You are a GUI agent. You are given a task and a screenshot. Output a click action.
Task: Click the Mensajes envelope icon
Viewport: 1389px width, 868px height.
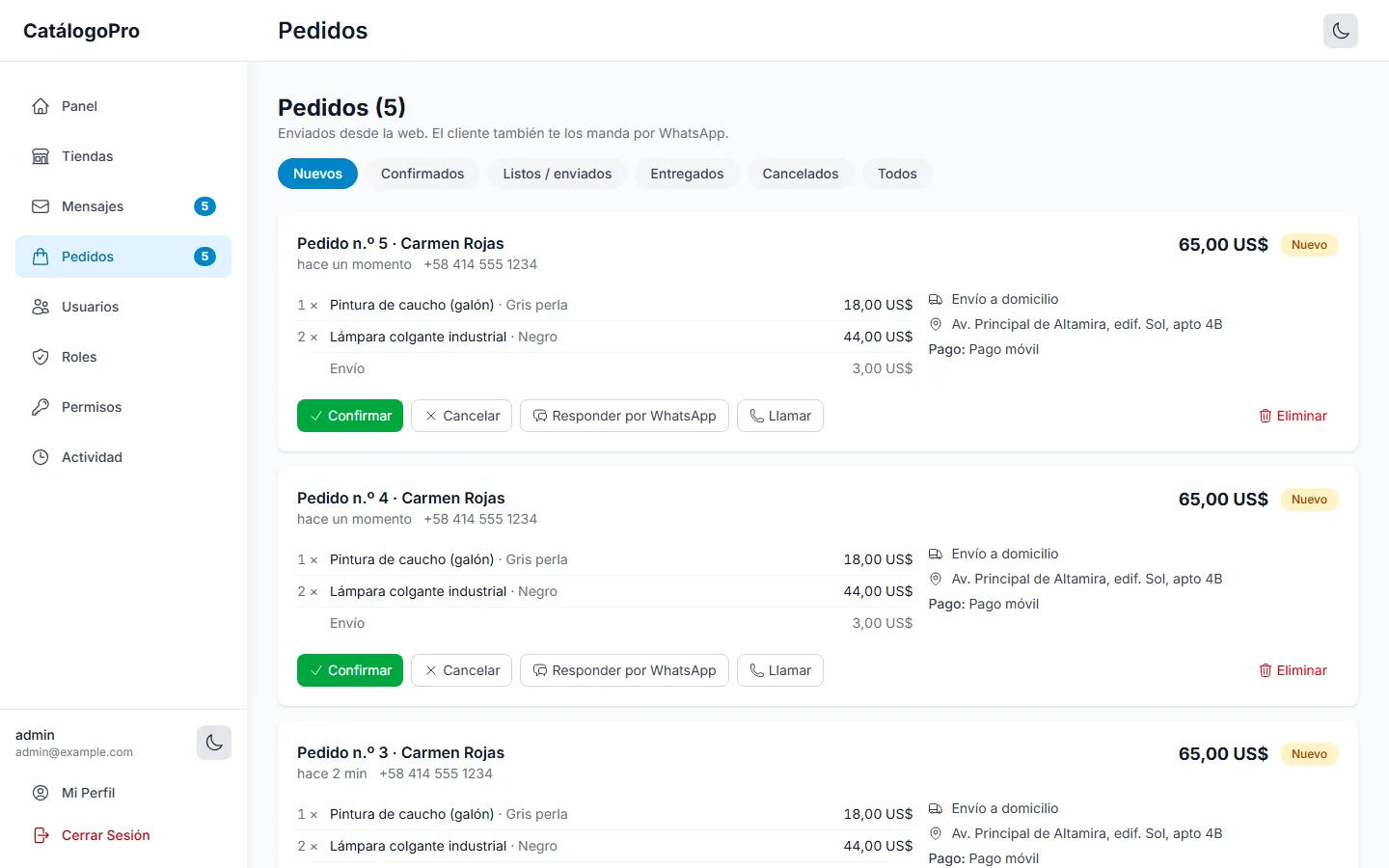[41, 206]
